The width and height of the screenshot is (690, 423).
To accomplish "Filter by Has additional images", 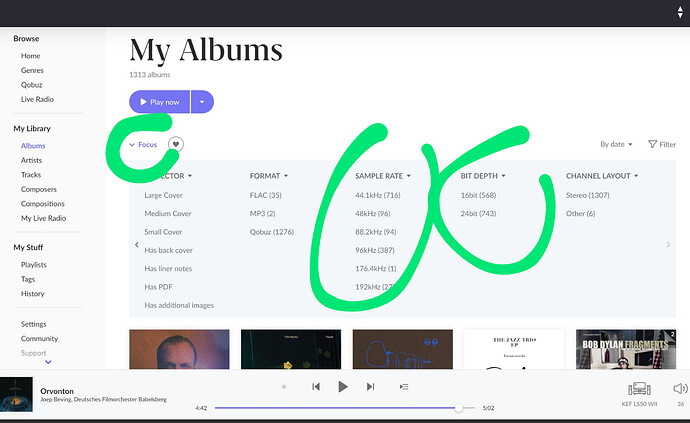I will (179, 305).
